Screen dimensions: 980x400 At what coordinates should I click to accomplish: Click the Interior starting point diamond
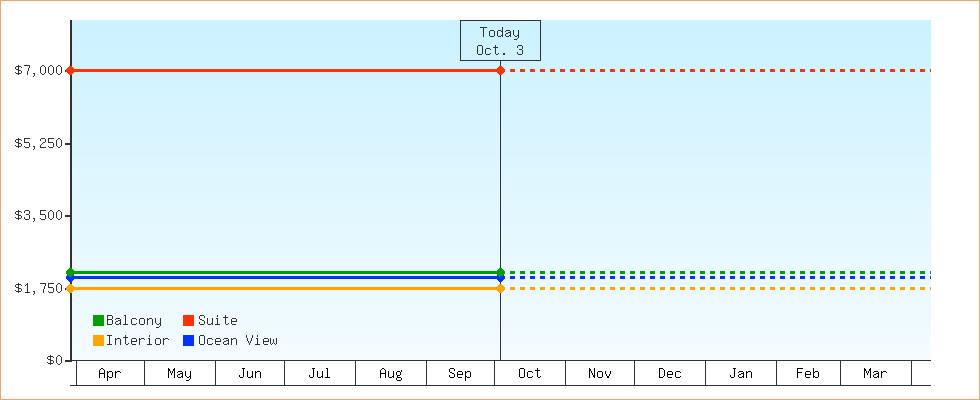[x=70, y=288]
